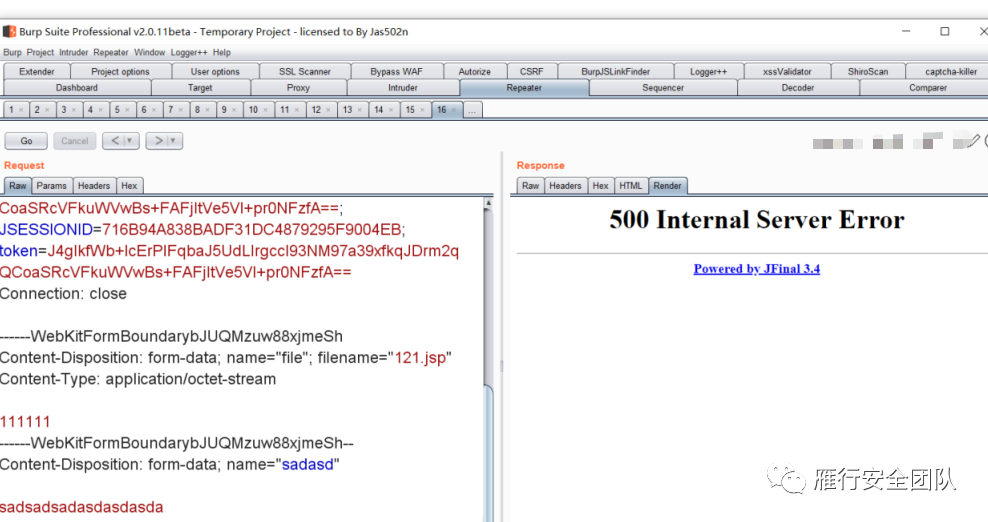Image resolution: width=988 pixels, height=522 pixels.
Task: Switch to the SSL Scanner tab
Action: (305, 71)
